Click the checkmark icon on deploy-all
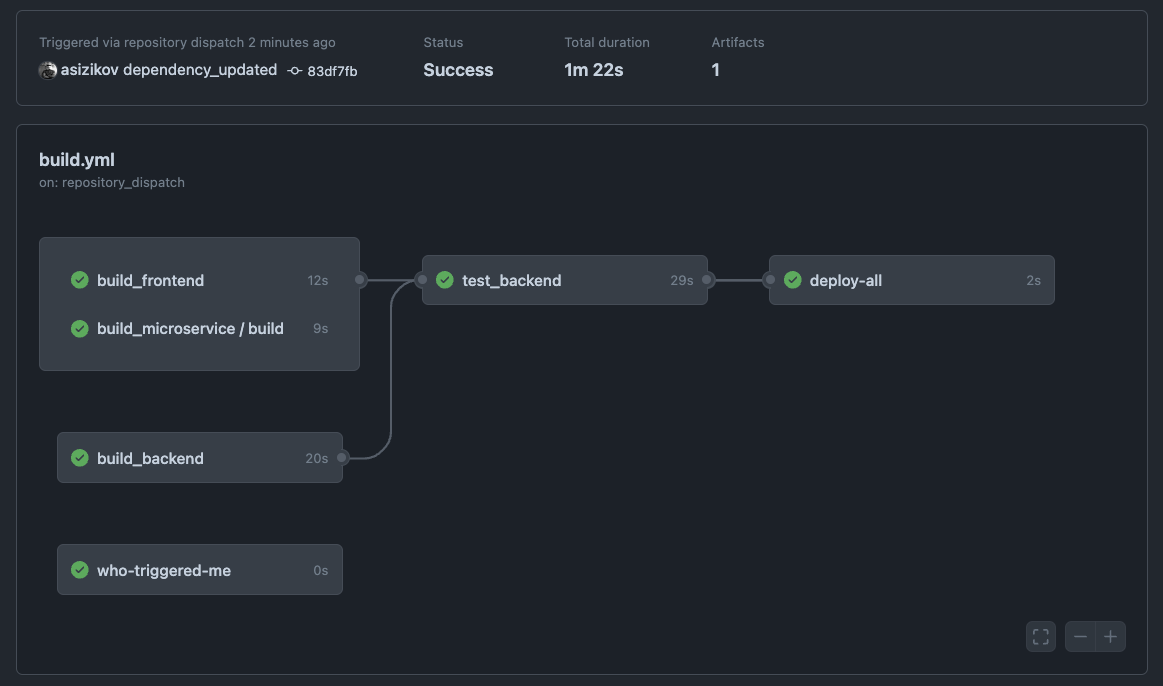 click(793, 280)
